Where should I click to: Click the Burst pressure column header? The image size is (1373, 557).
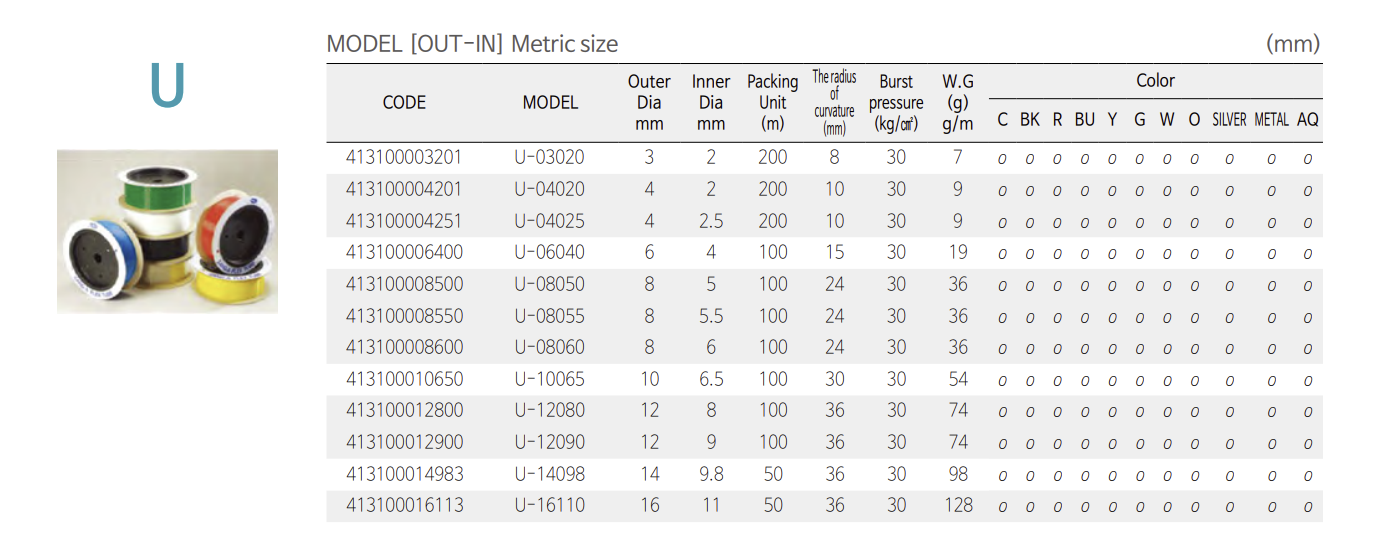[x=896, y=103]
